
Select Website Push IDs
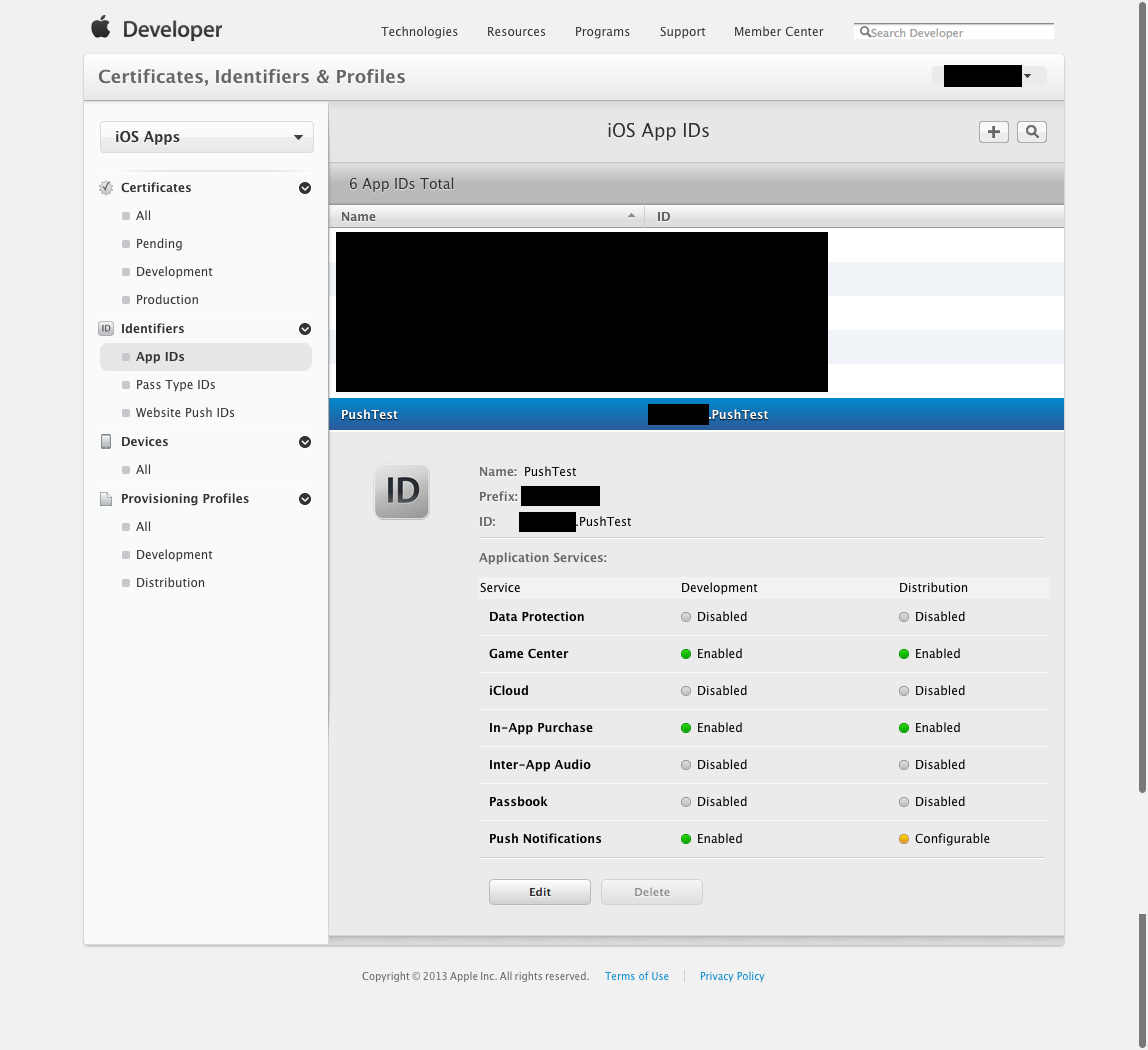point(185,412)
